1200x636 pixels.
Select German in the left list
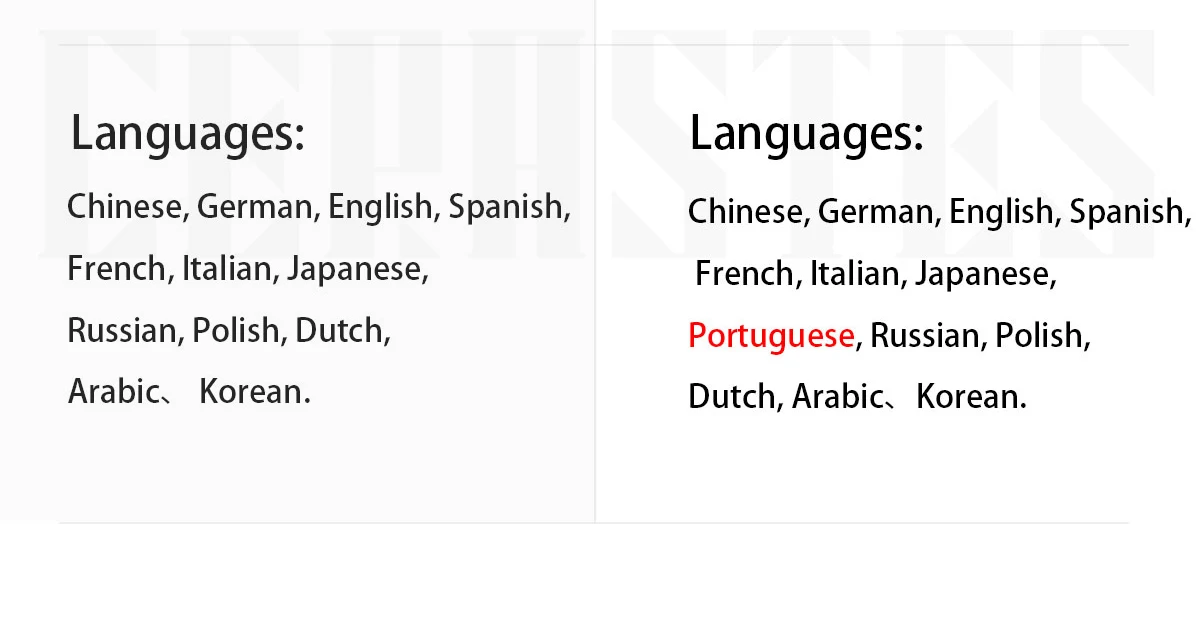pos(255,207)
